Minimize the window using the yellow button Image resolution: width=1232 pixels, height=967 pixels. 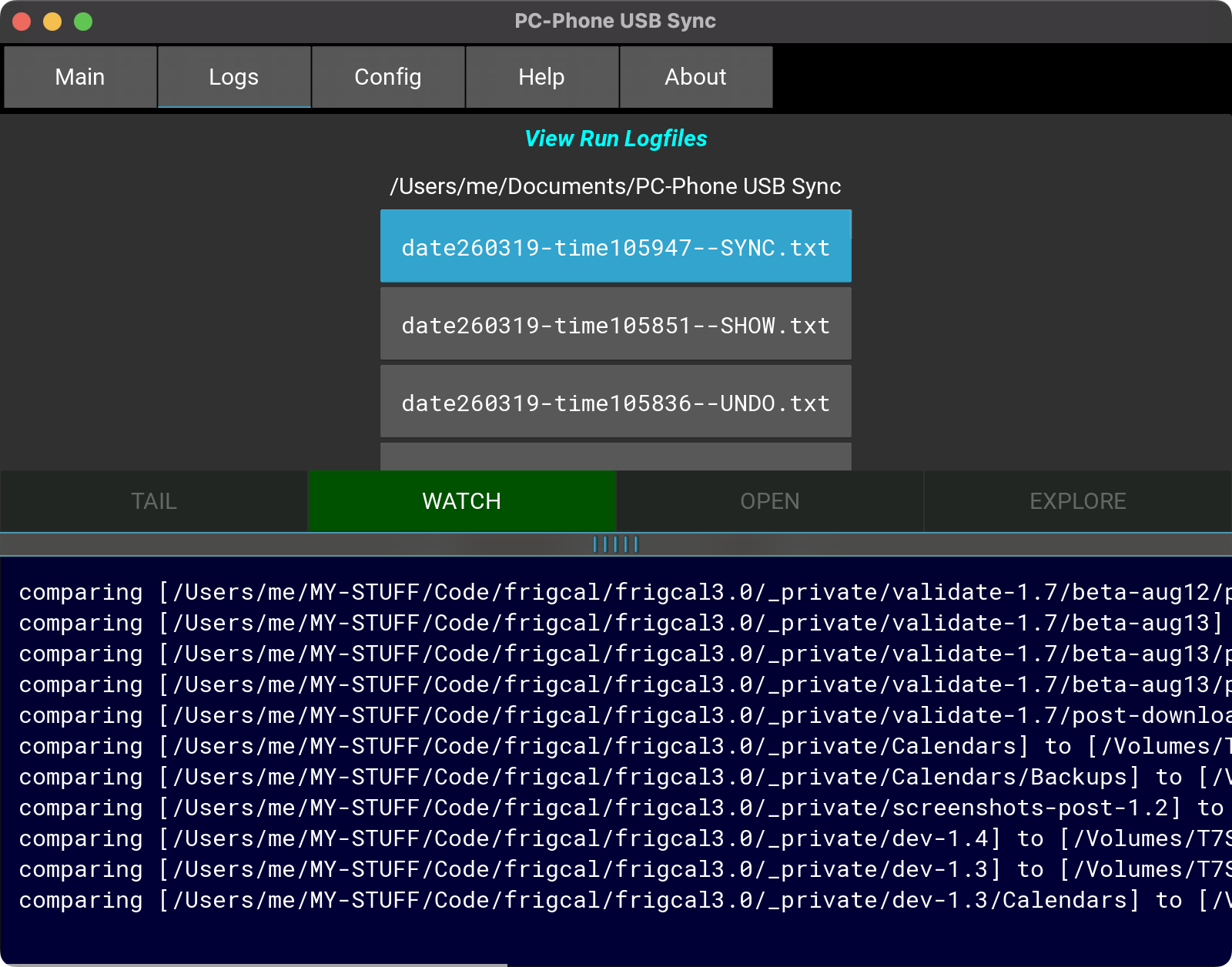pos(52,22)
